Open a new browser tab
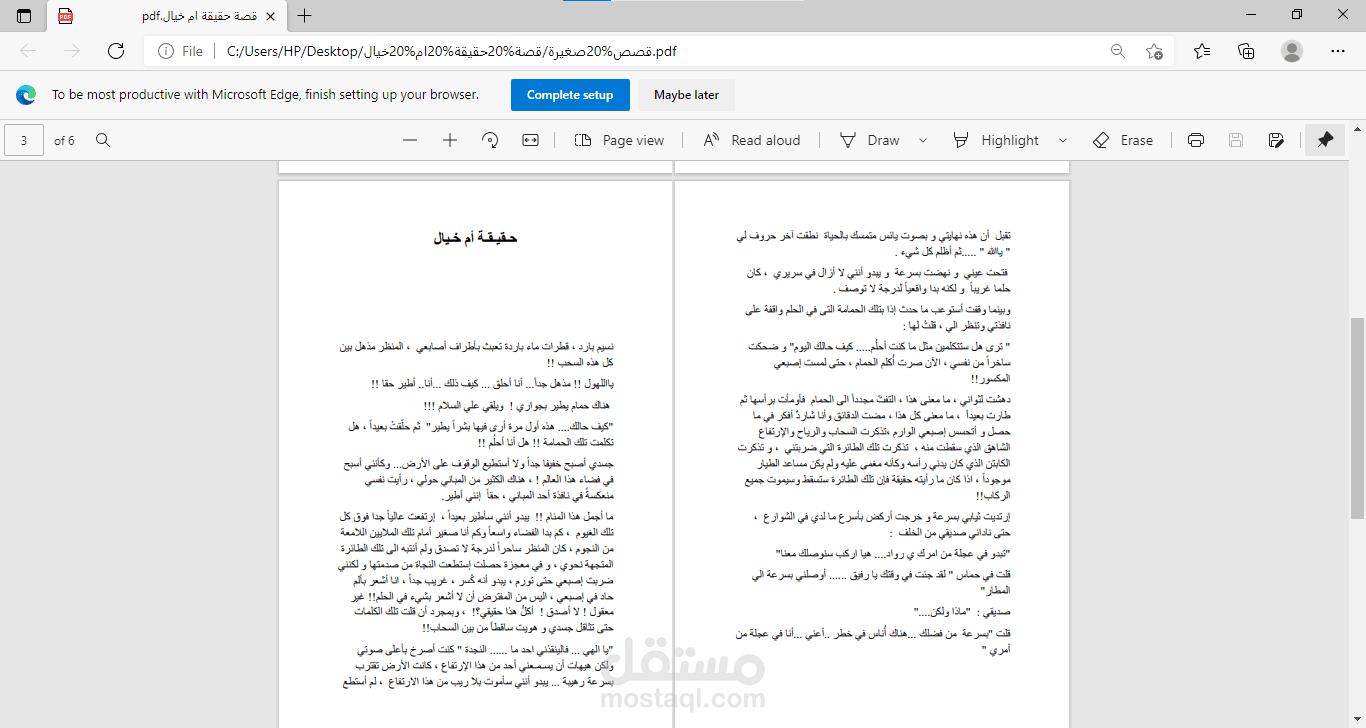 305,16
